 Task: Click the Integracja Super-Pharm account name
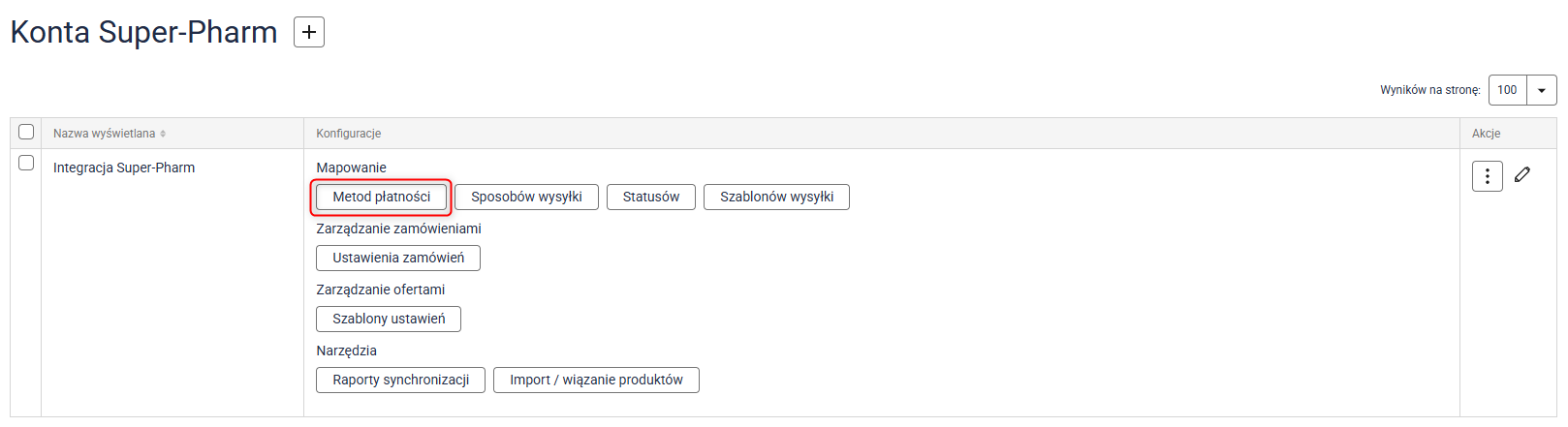point(124,168)
